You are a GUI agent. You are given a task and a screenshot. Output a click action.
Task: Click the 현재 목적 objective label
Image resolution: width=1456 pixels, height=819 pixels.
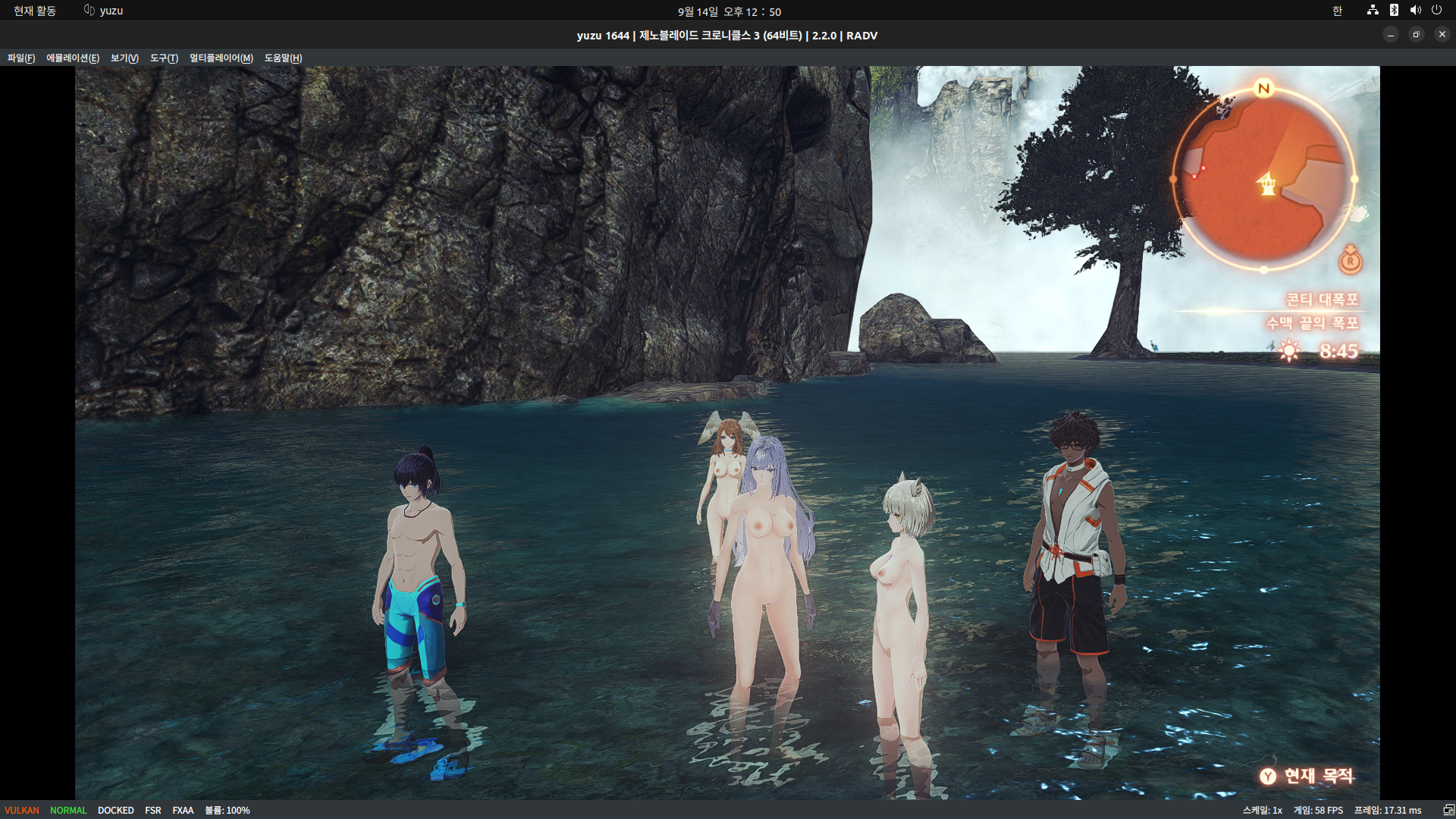pyautogui.click(x=1319, y=776)
